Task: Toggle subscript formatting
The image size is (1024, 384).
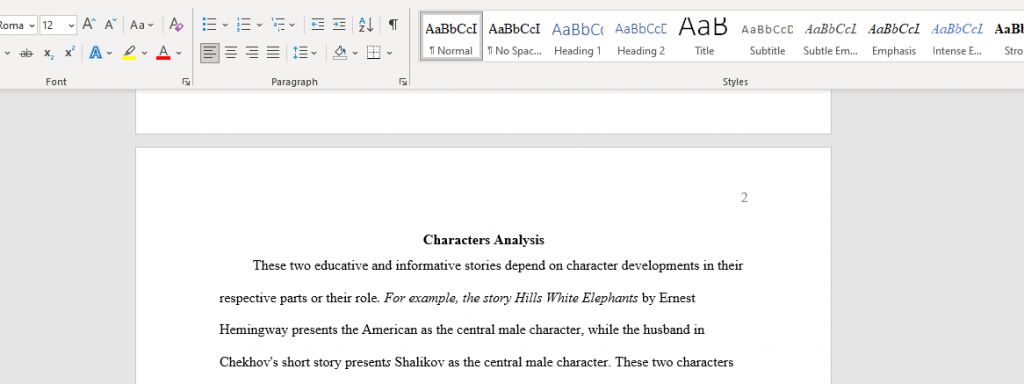Action: pos(48,53)
